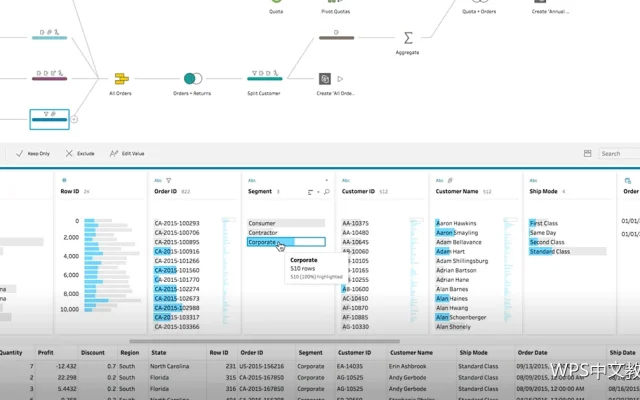Click Edit Value in the toolbar

[127, 153]
